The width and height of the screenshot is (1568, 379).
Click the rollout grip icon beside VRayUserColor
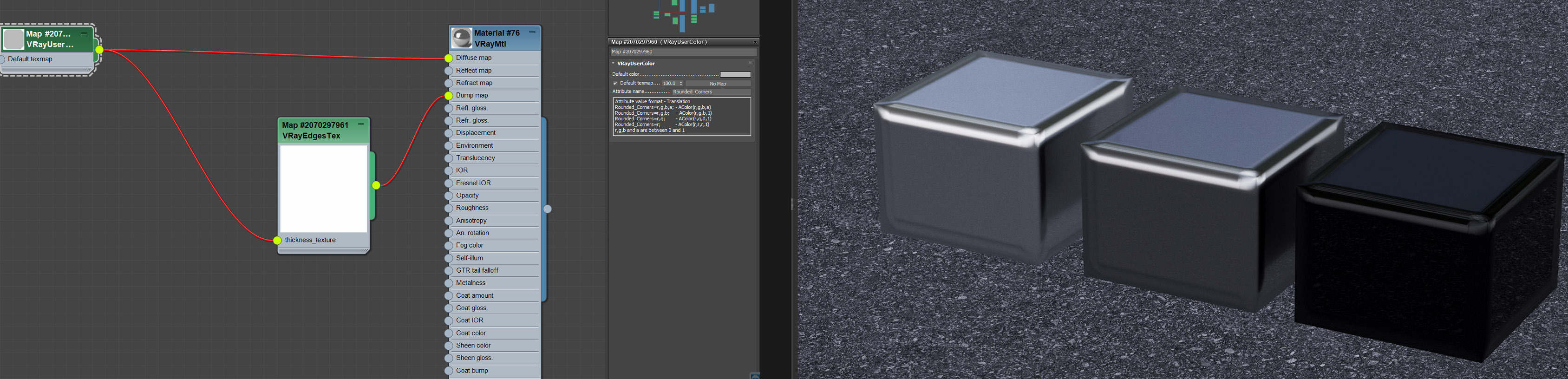point(750,63)
